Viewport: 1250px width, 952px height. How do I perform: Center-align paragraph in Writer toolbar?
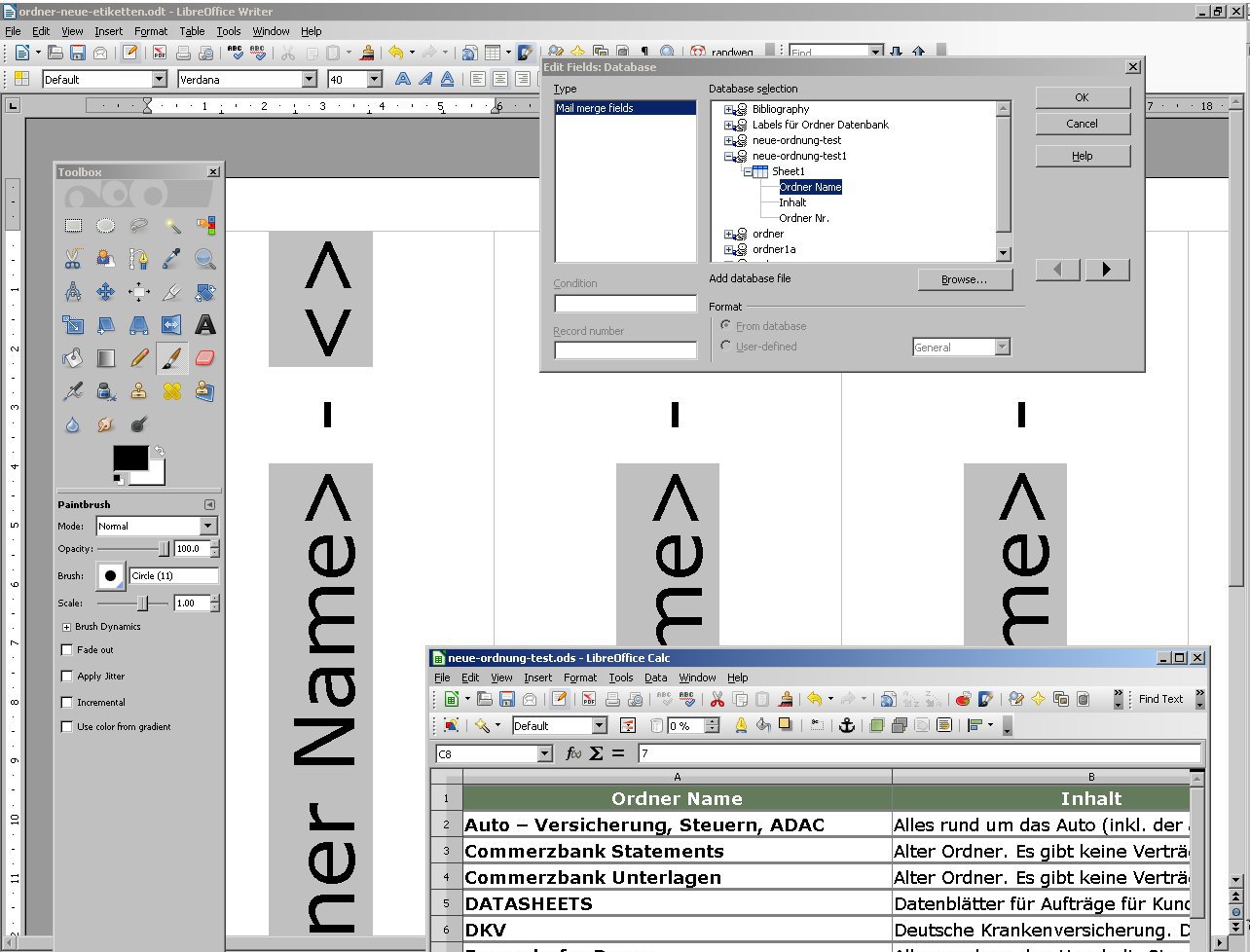[x=499, y=80]
